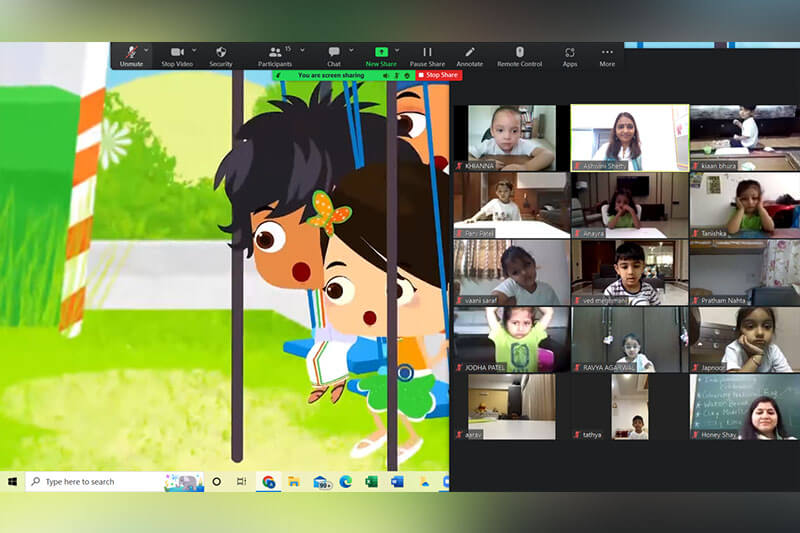Open Photos app on taskbar
Screen dimensions: 800x533
[424, 481]
